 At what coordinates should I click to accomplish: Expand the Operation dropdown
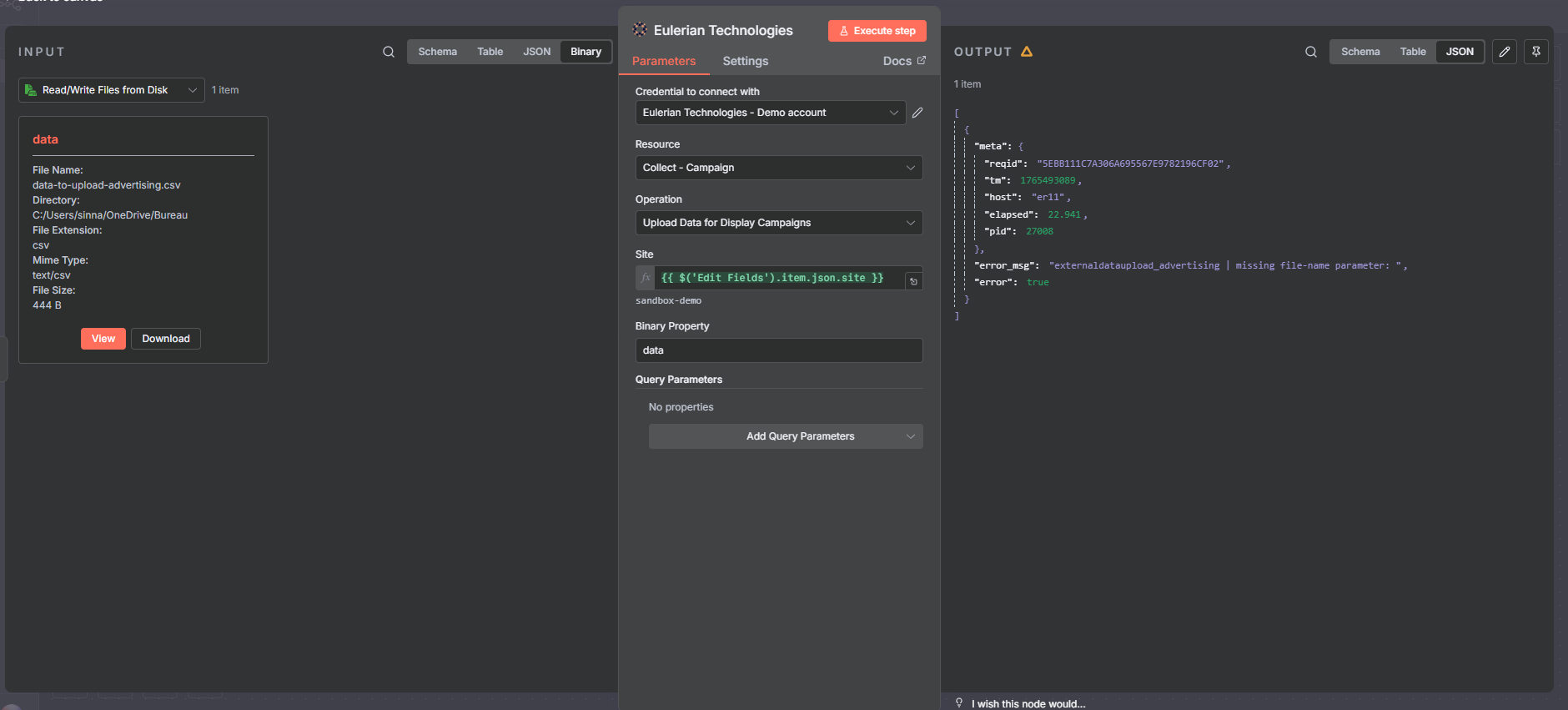pos(778,223)
